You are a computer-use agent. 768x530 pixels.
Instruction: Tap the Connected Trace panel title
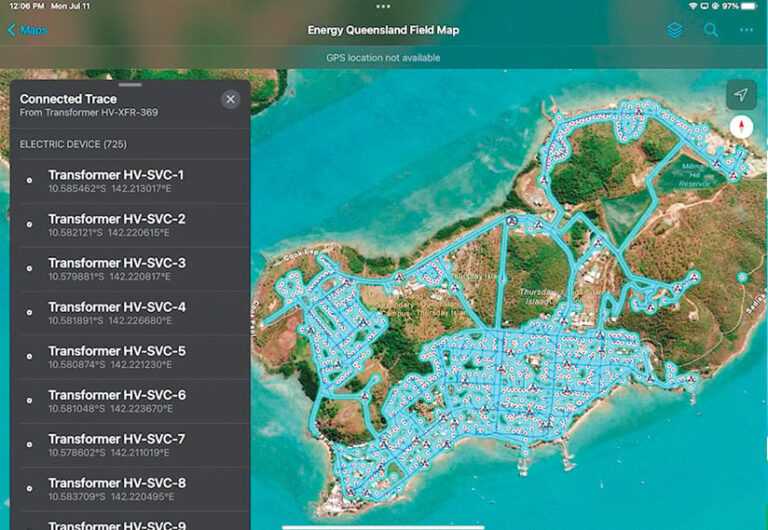tap(68, 99)
